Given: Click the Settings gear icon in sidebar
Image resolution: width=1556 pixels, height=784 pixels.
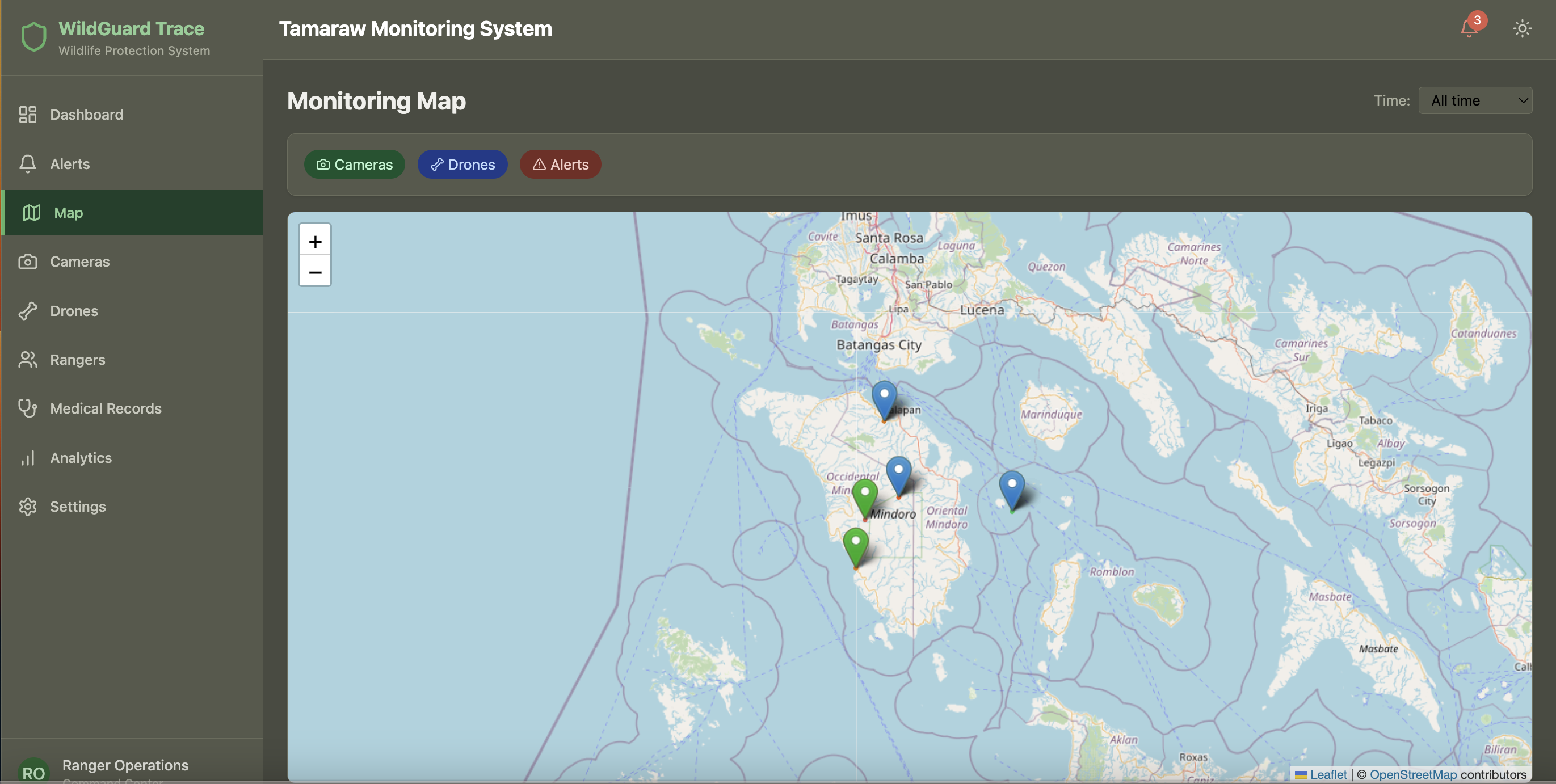Looking at the screenshot, I should click(x=28, y=507).
